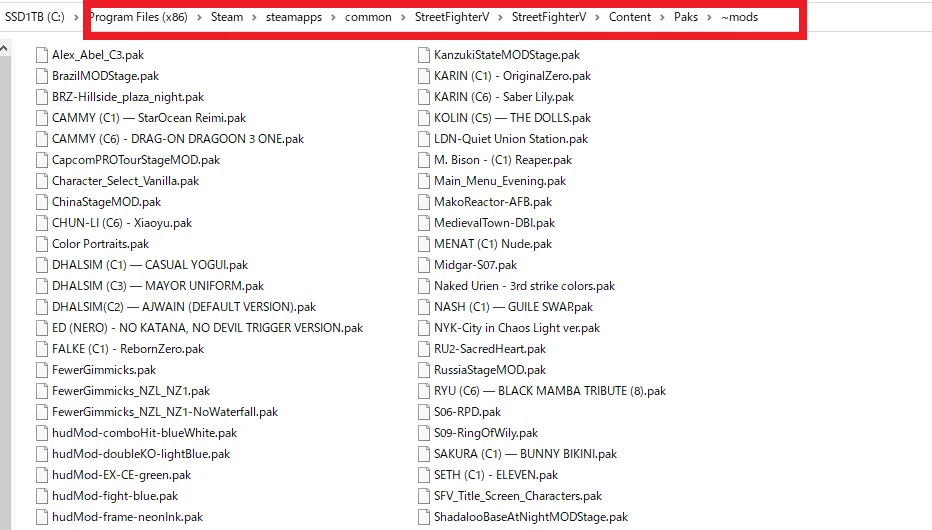Viewport: 932px width, 530px height.
Task: Click the scroll up arrow of the file list
Action: pyautogui.click(x=4, y=49)
